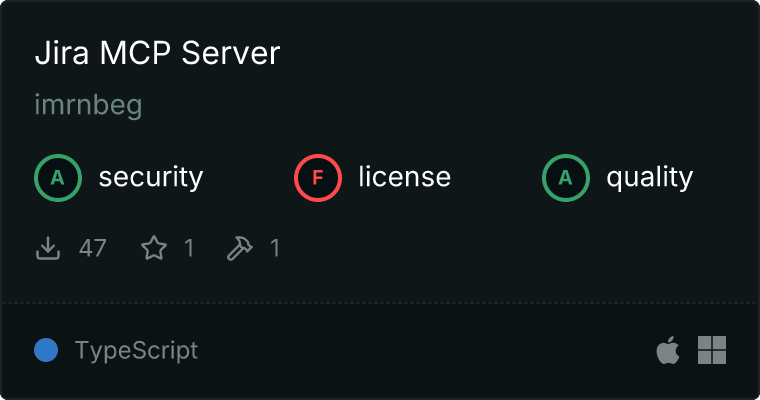Select the quality label text
This screenshot has height=400, width=760.
click(649, 178)
